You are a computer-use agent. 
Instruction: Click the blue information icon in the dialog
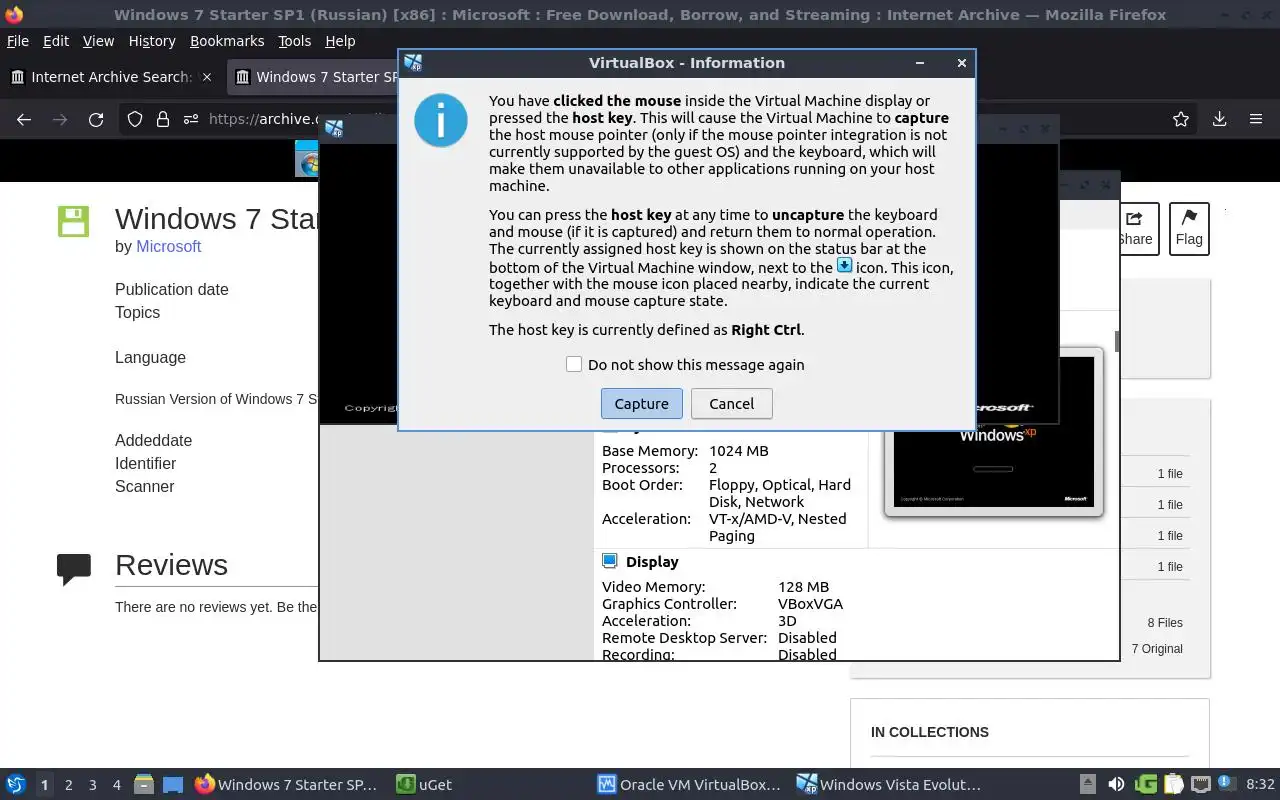[441, 120]
